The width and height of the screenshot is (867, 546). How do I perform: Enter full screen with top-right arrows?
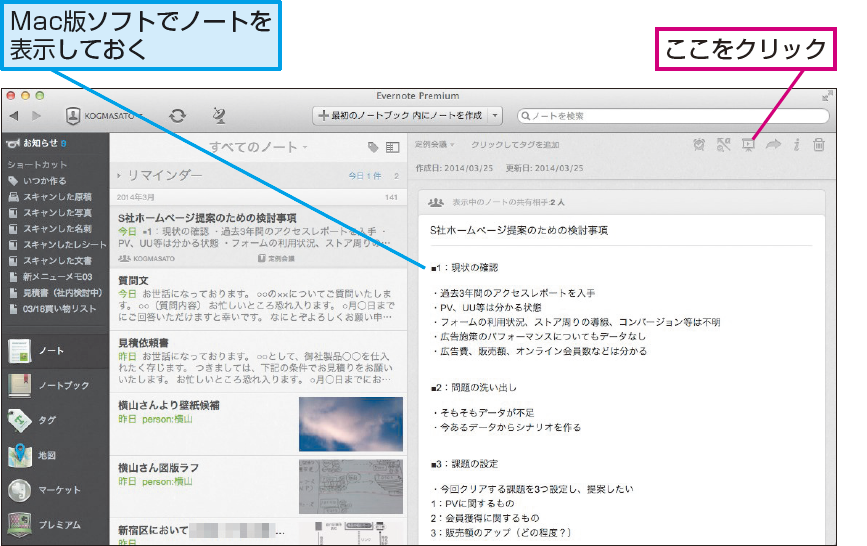(x=827, y=96)
